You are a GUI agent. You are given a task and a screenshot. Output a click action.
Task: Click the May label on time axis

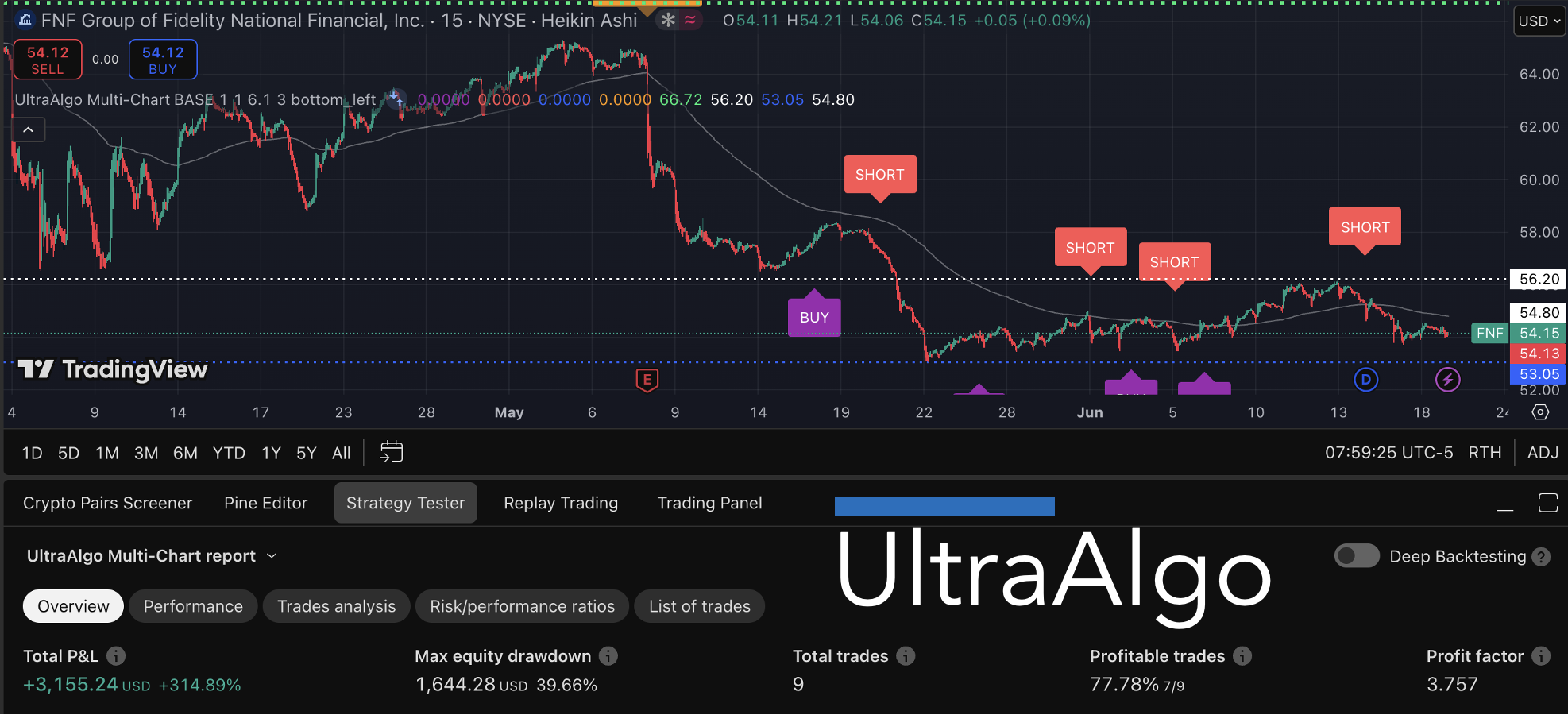[x=509, y=412]
